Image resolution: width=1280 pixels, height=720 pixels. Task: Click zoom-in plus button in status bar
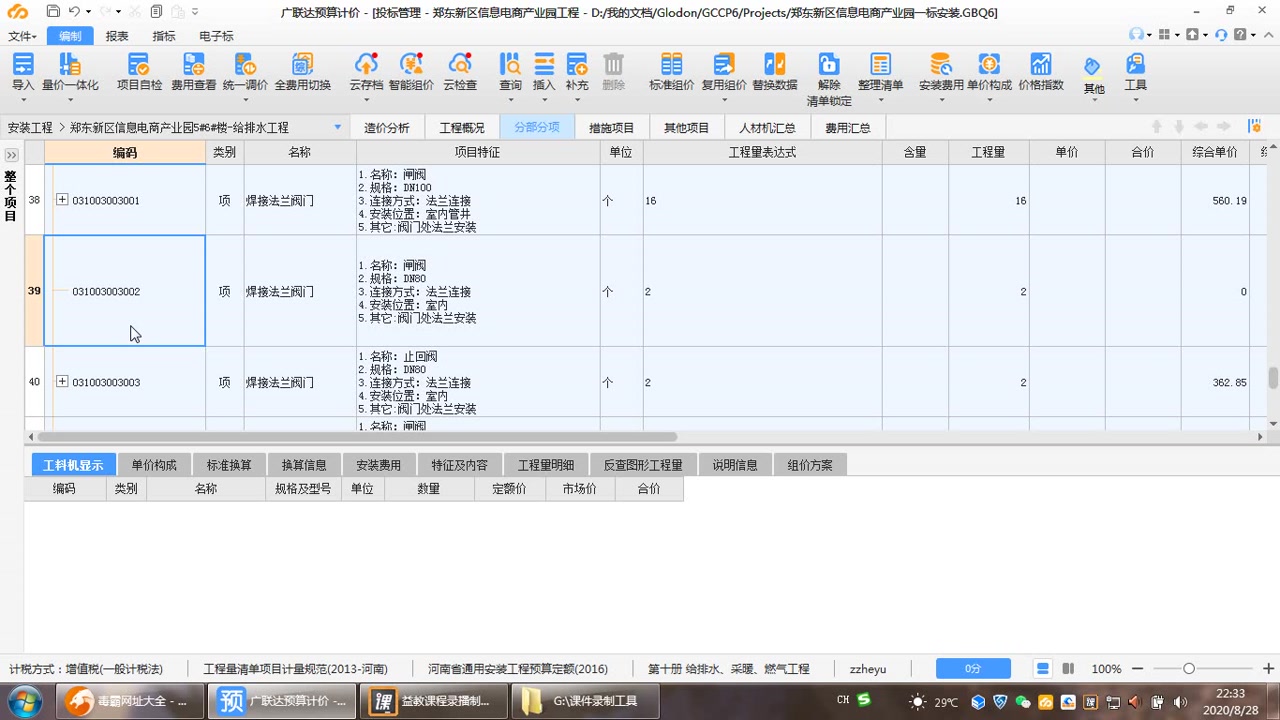[1268, 668]
